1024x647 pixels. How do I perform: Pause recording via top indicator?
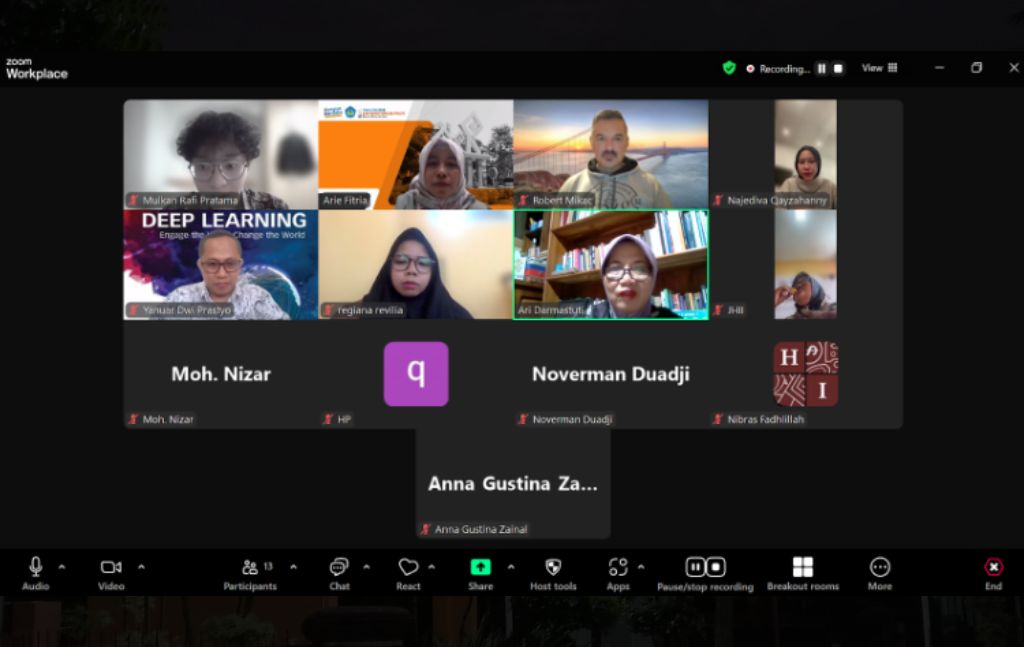(x=822, y=68)
